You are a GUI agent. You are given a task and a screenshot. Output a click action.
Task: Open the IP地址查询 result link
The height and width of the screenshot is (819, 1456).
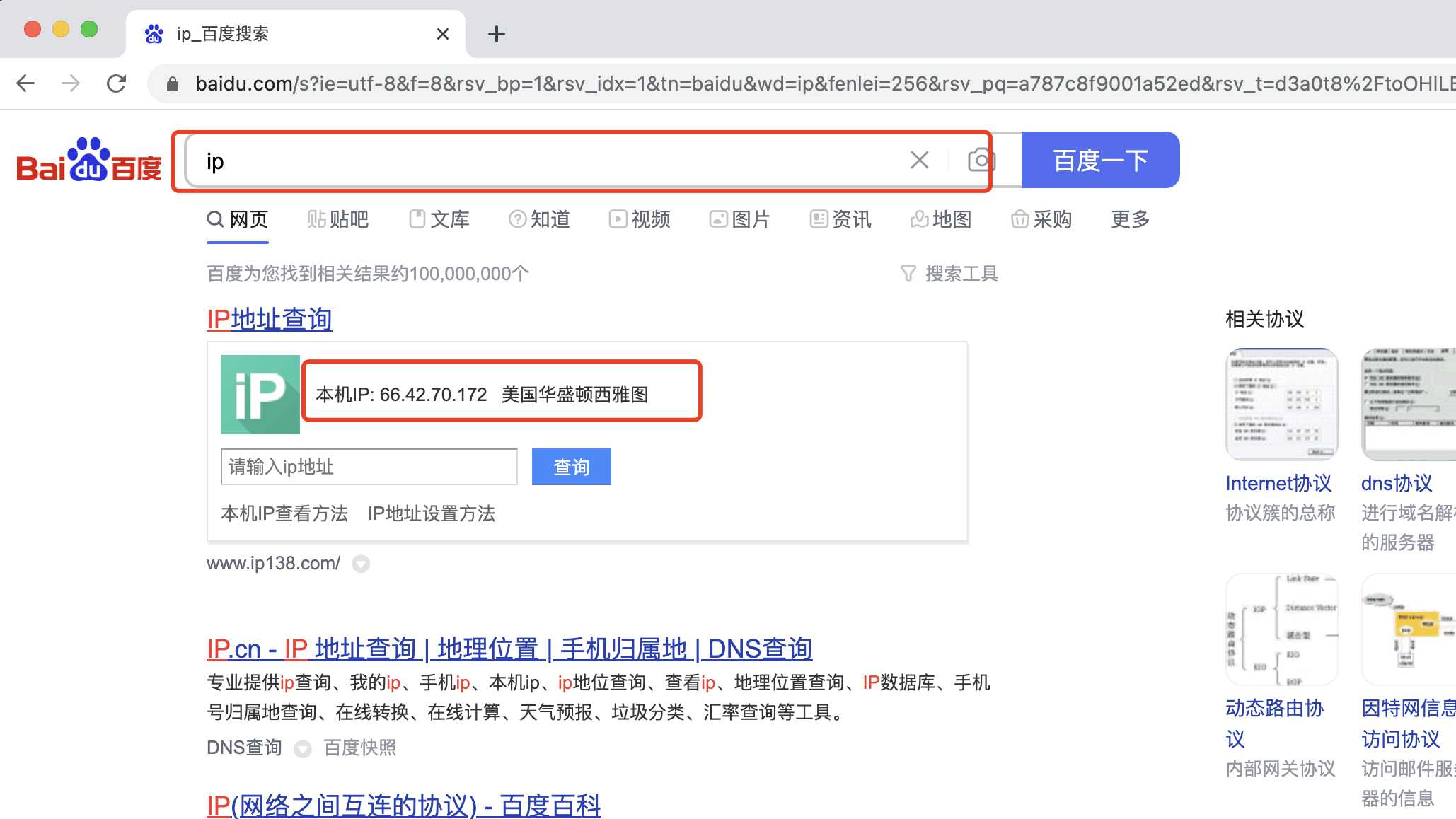pos(269,319)
